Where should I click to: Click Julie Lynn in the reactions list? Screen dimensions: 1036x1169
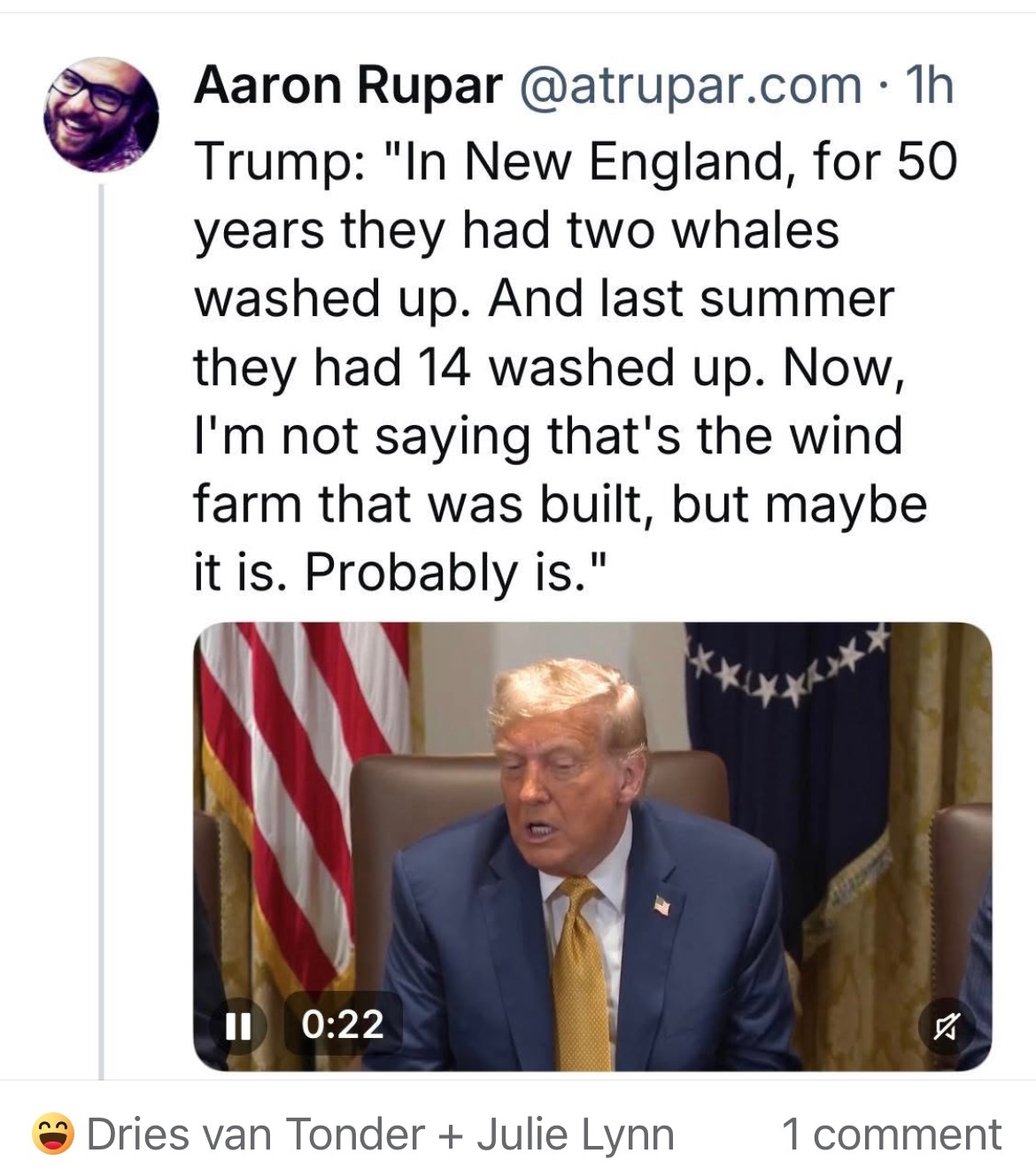click(x=576, y=1134)
